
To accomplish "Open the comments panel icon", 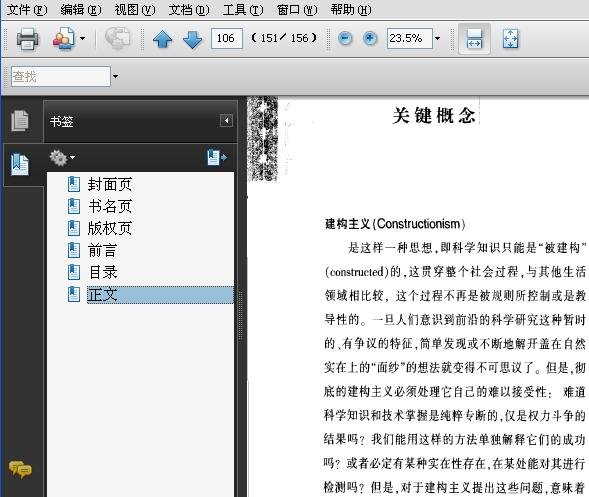I will pos(20,469).
